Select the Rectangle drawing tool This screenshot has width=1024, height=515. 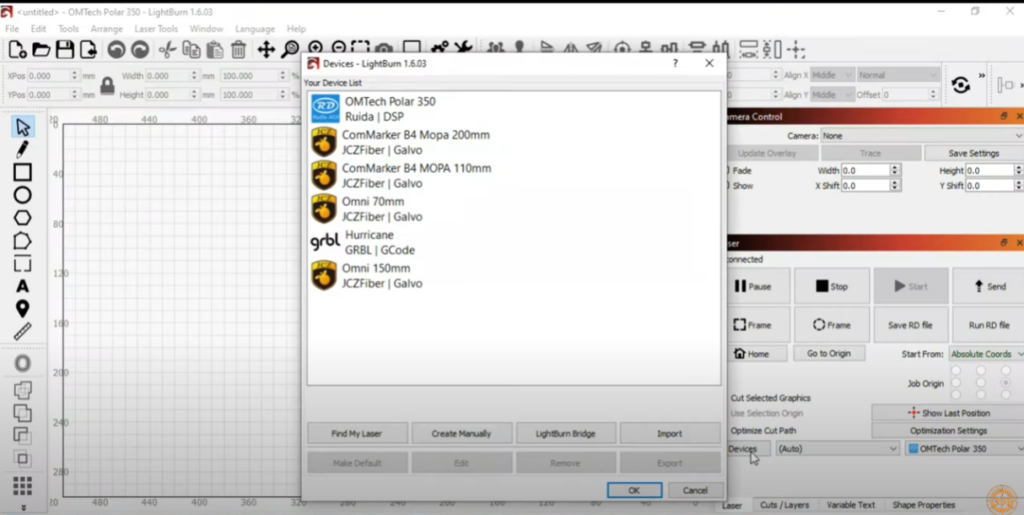pyautogui.click(x=22, y=172)
